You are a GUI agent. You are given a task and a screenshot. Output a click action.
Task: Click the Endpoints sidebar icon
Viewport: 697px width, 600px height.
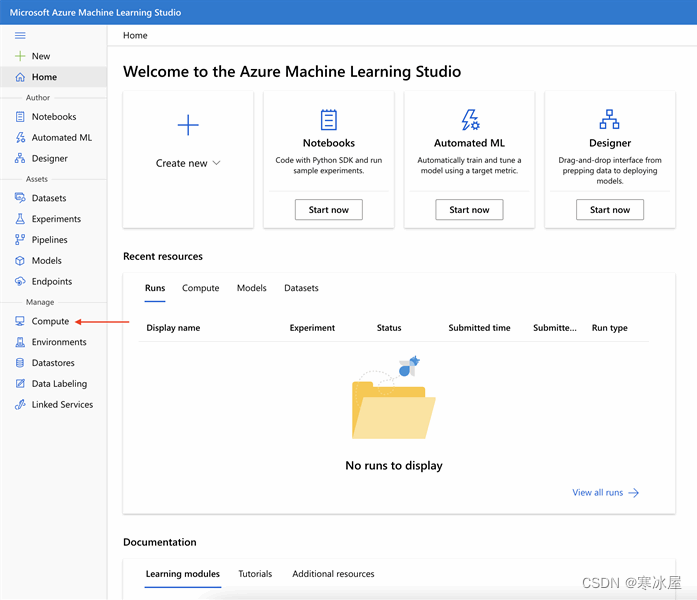point(20,281)
